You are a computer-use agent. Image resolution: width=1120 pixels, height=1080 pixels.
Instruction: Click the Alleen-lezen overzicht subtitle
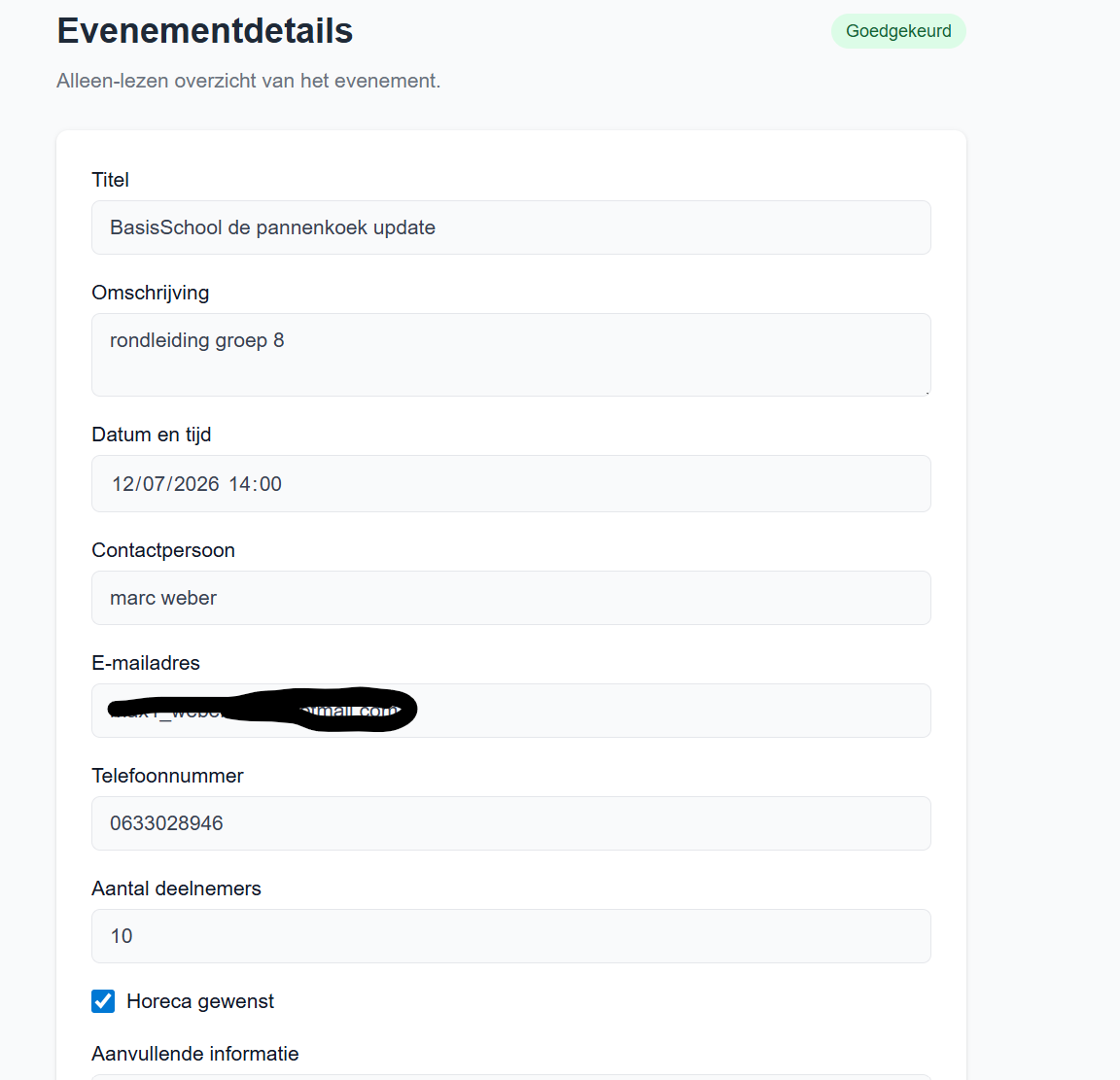(x=248, y=81)
